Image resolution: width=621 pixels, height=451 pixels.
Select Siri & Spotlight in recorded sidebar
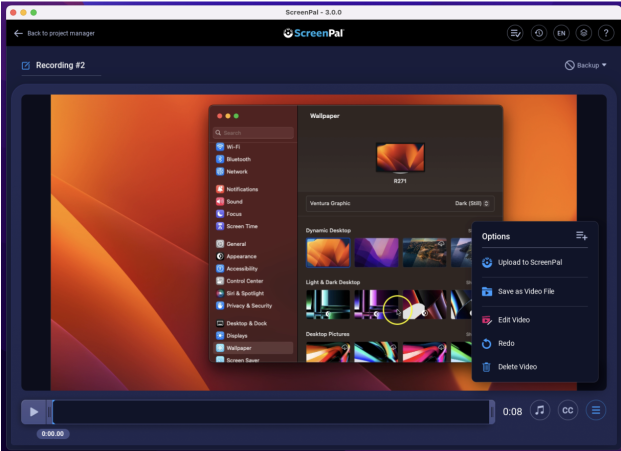pyautogui.click(x=245, y=293)
